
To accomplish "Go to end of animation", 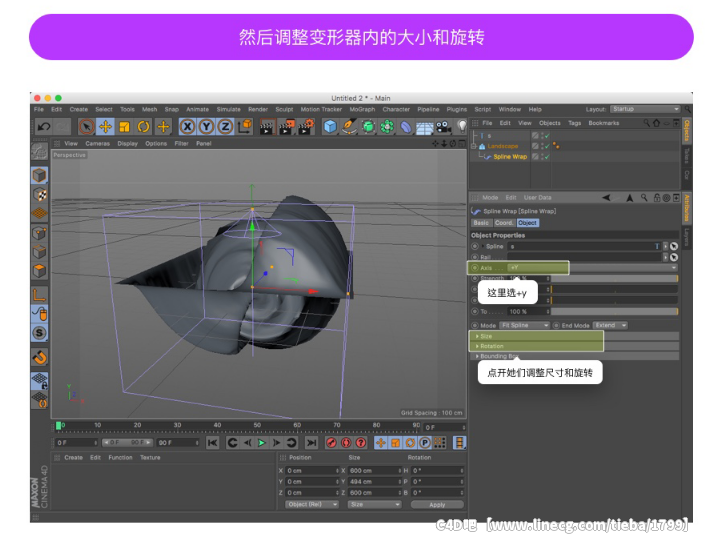I will (312, 443).
